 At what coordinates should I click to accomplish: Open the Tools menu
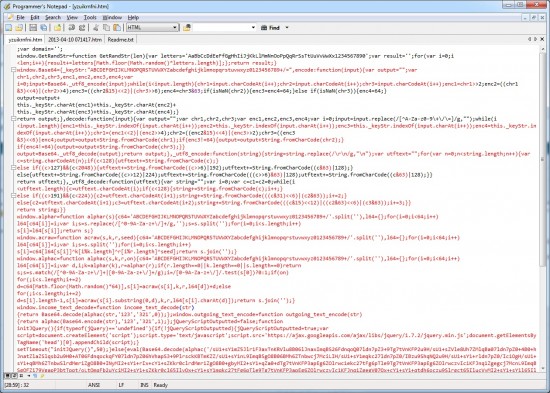(90, 17)
